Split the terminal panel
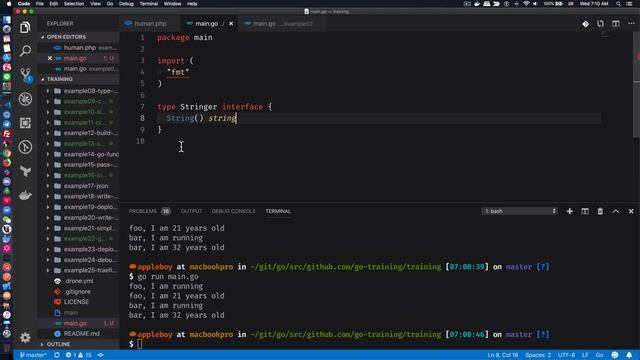This screenshot has width=640, height=360. [585, 211]
